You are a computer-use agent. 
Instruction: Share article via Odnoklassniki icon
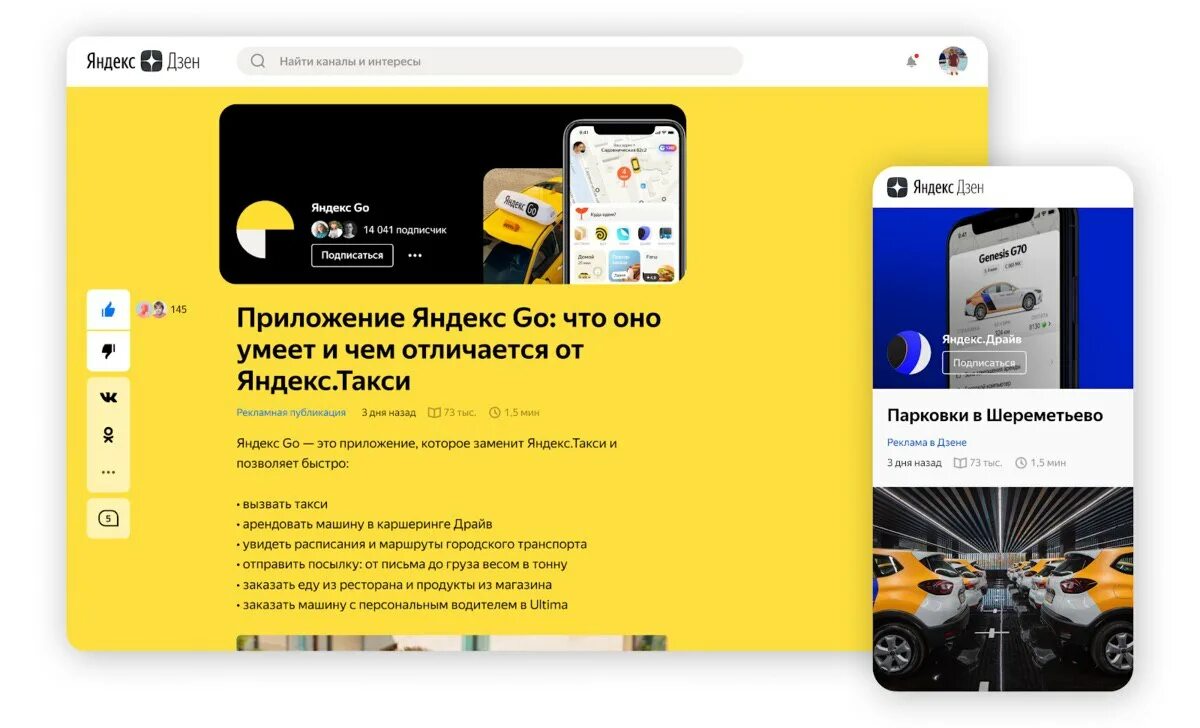click(x=108, y=435)
